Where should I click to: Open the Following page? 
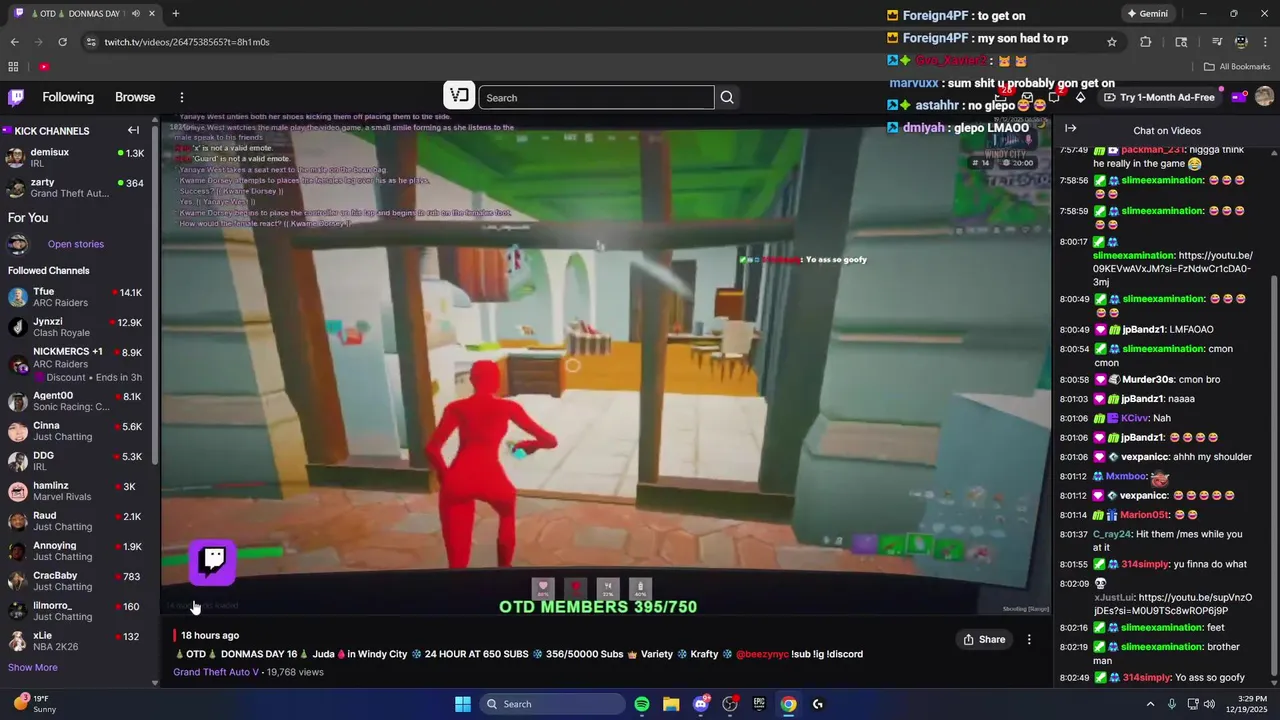pos(68,97)
